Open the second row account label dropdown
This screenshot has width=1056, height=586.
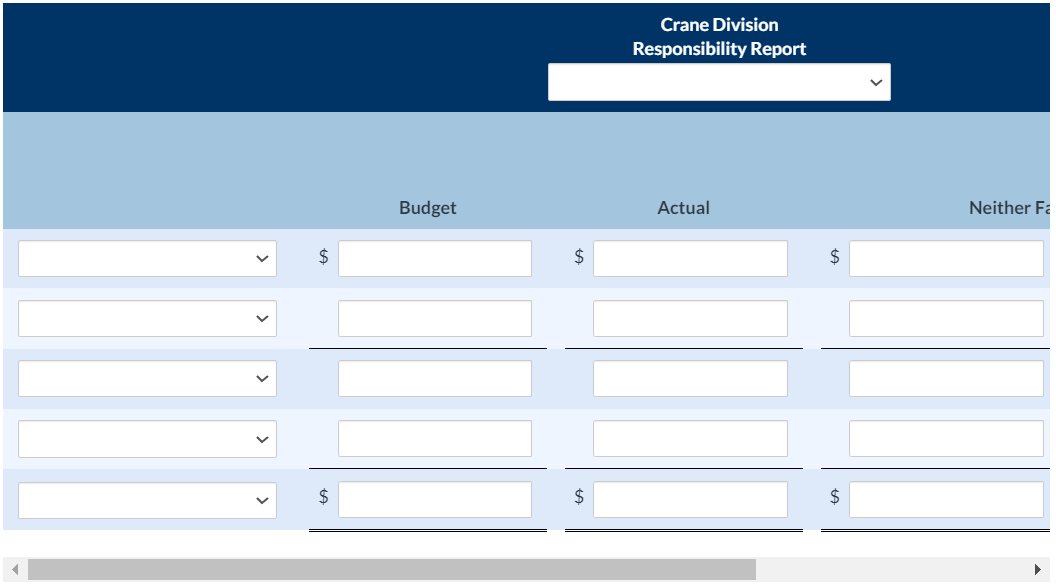click(146, 318)
